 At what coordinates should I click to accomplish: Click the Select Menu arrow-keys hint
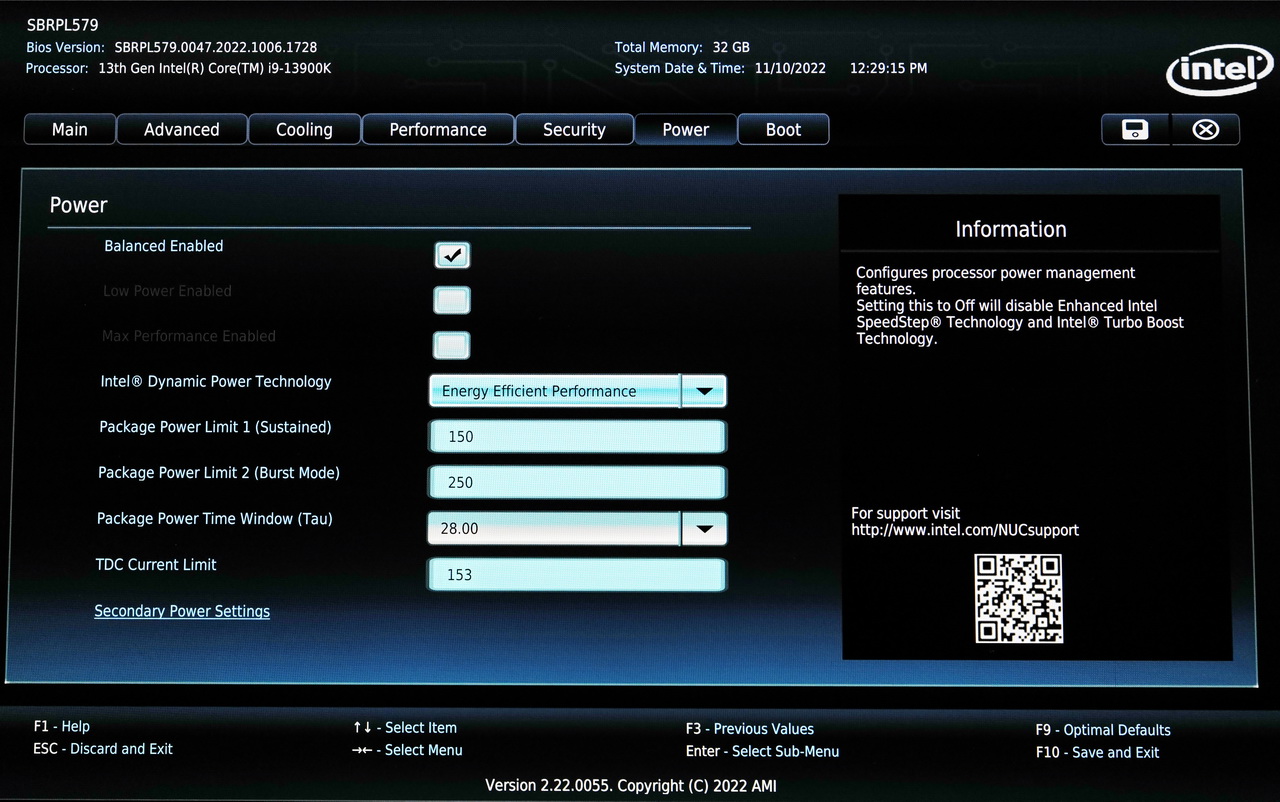tap(407, 750)
